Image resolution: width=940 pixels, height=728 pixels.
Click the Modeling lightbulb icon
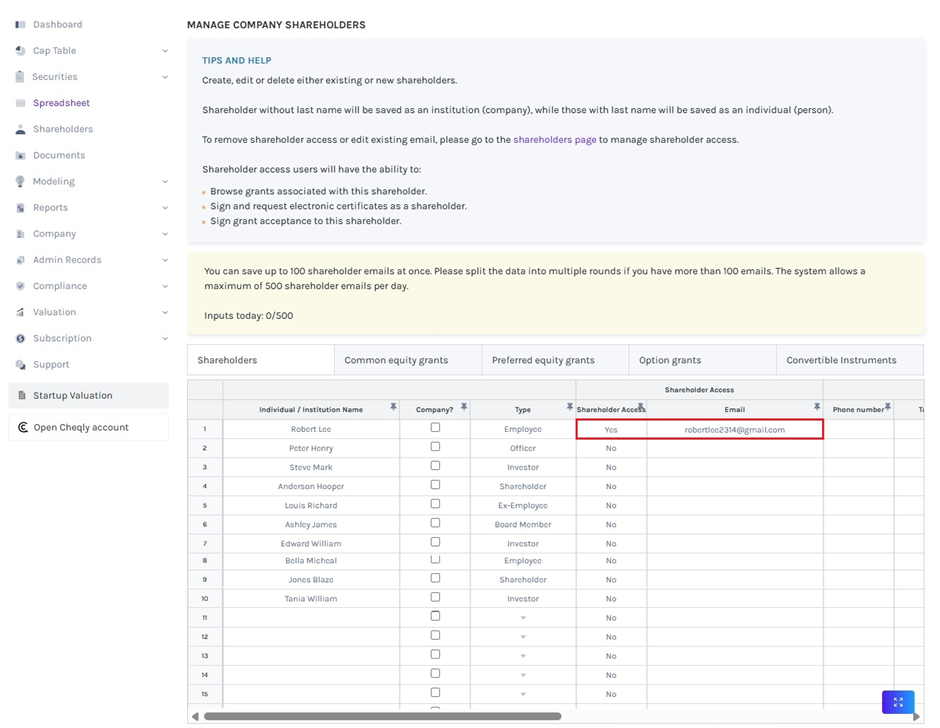21,182
